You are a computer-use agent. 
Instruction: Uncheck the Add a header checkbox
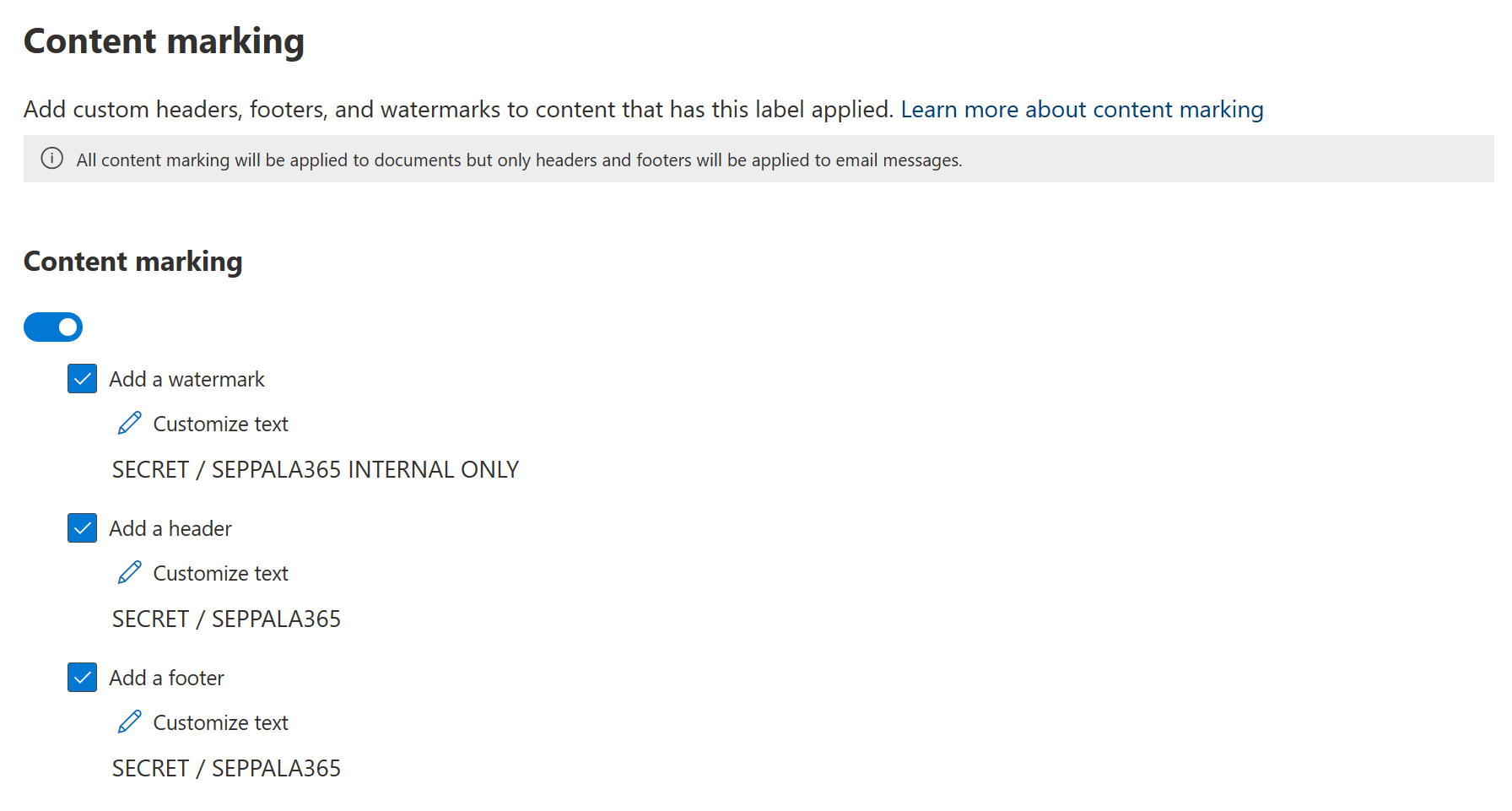pyautogui.click(x=83, y=528)
